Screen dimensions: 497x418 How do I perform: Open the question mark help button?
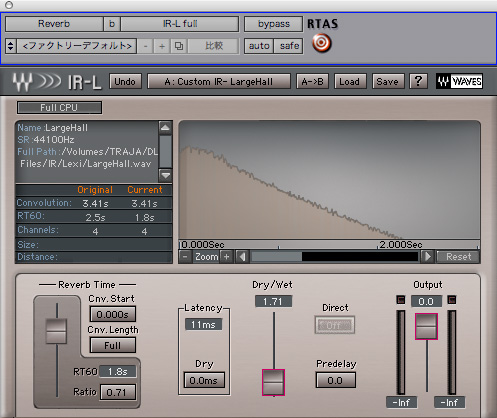click(418, 81)
